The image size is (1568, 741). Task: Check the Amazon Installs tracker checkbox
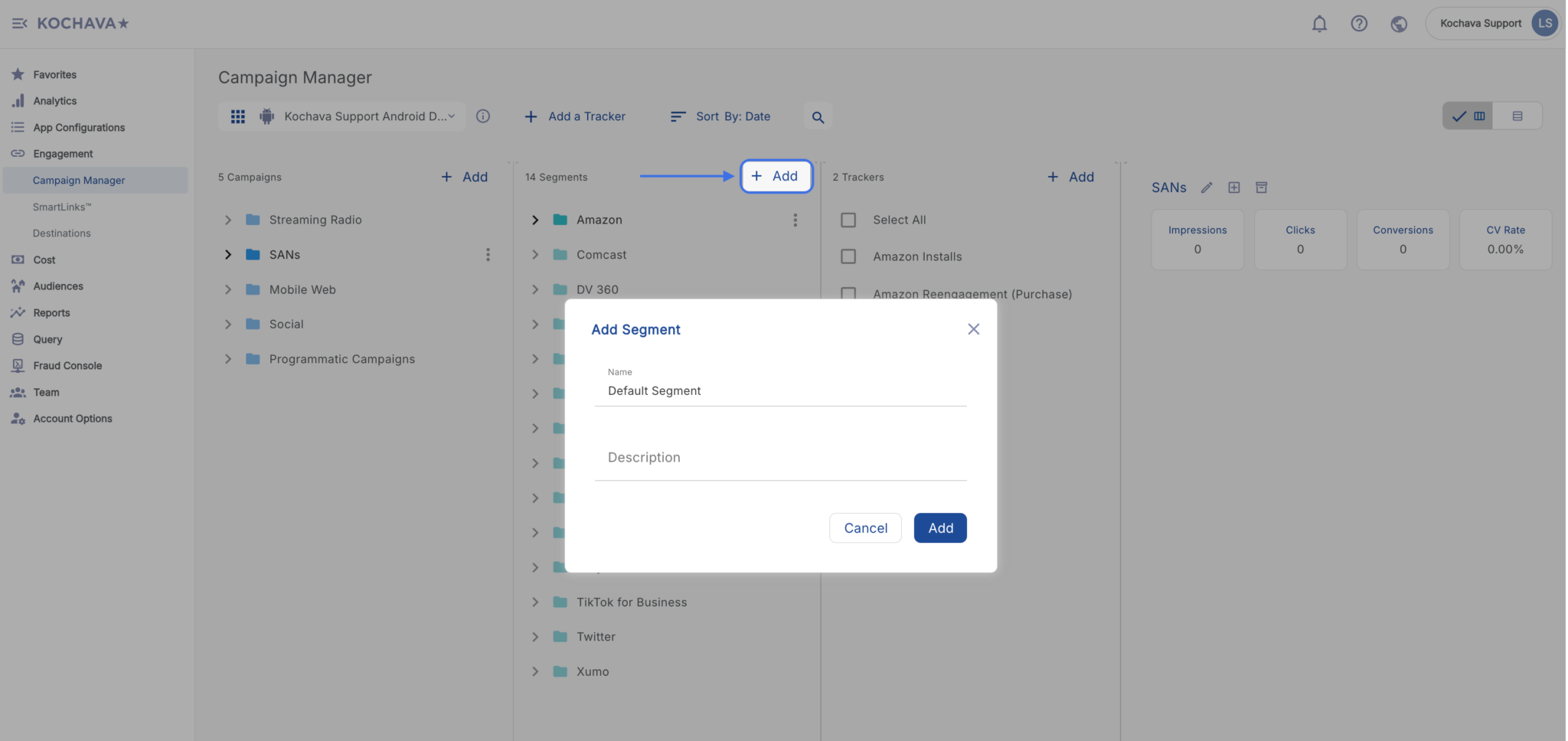coord(848,256)
